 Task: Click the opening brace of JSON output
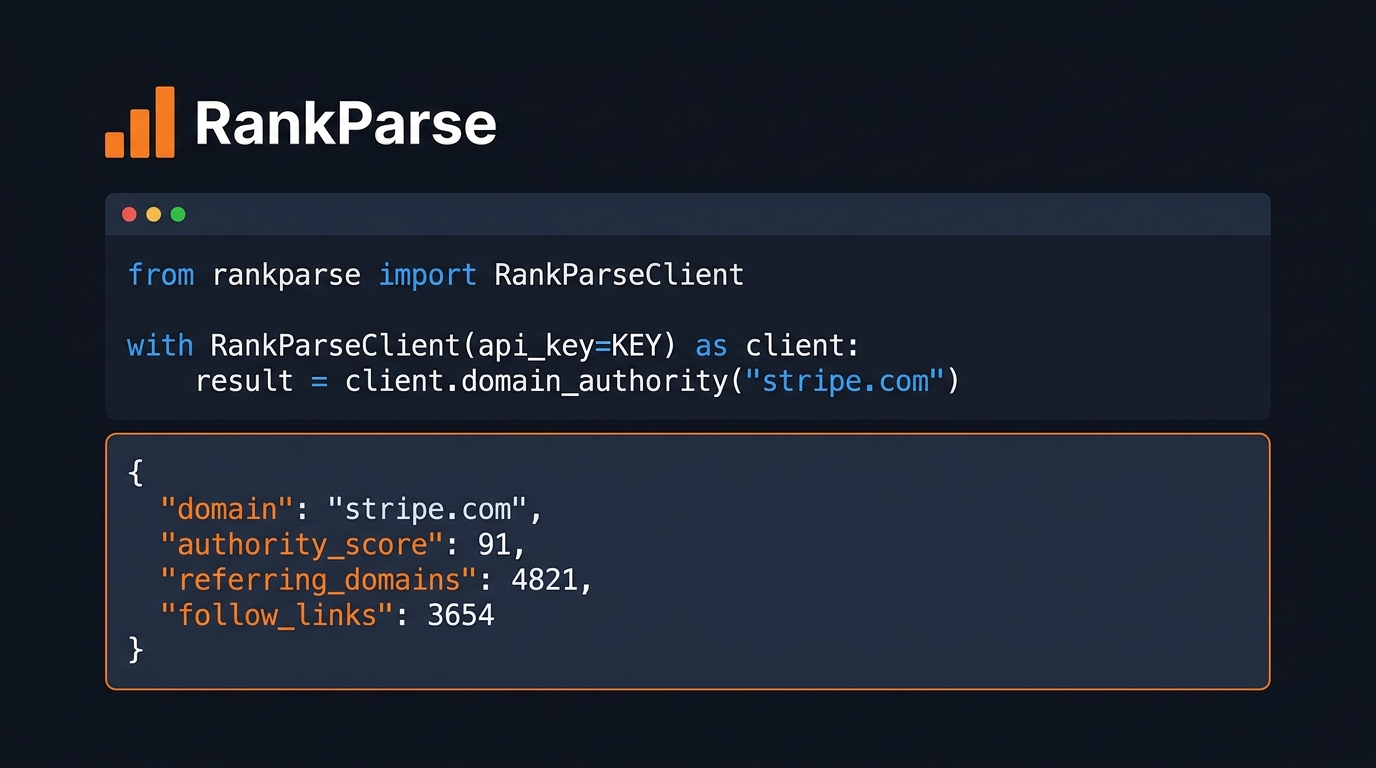click(136, 473)
